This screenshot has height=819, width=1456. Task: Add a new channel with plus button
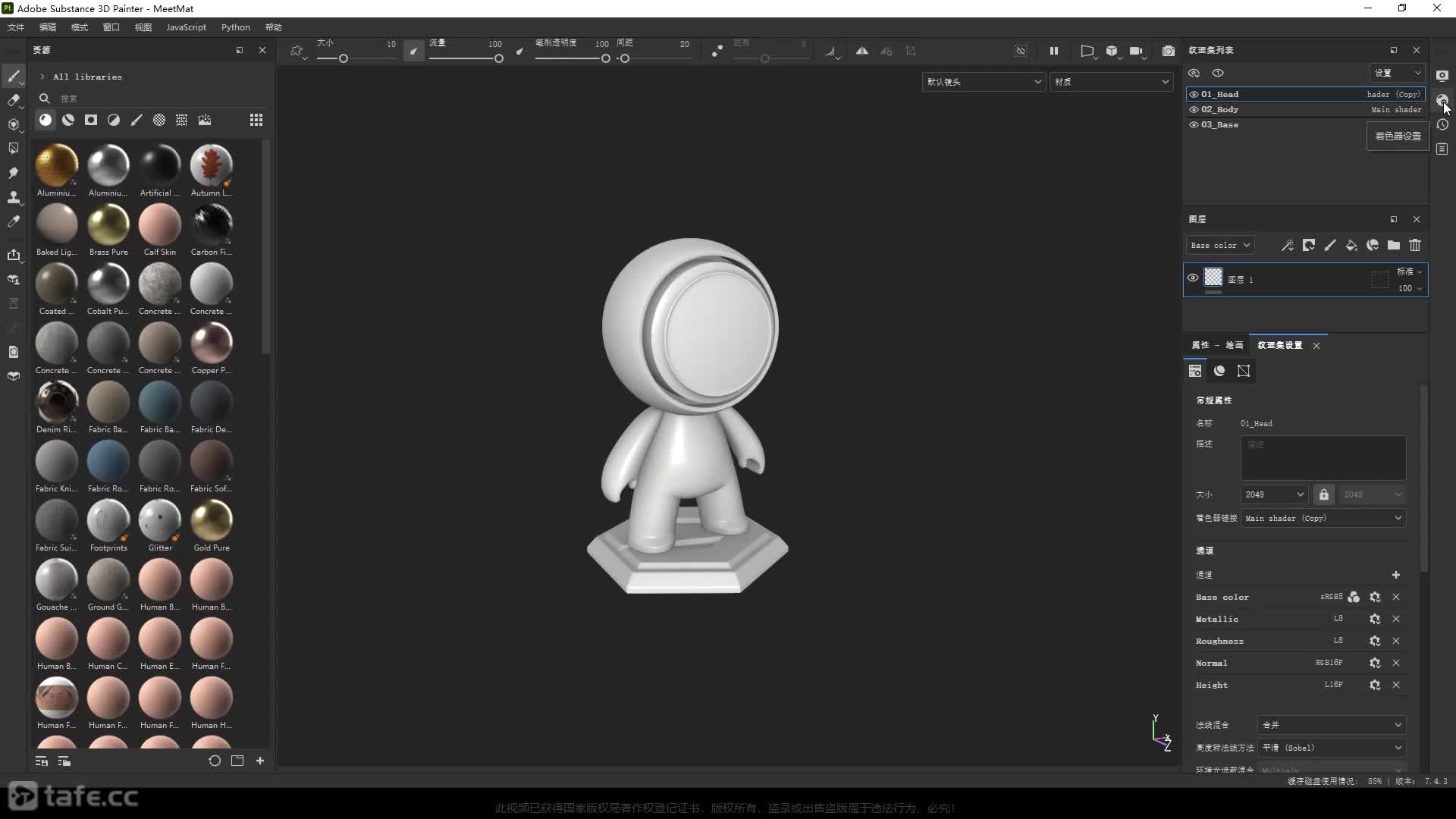(x=1396, y=575)
